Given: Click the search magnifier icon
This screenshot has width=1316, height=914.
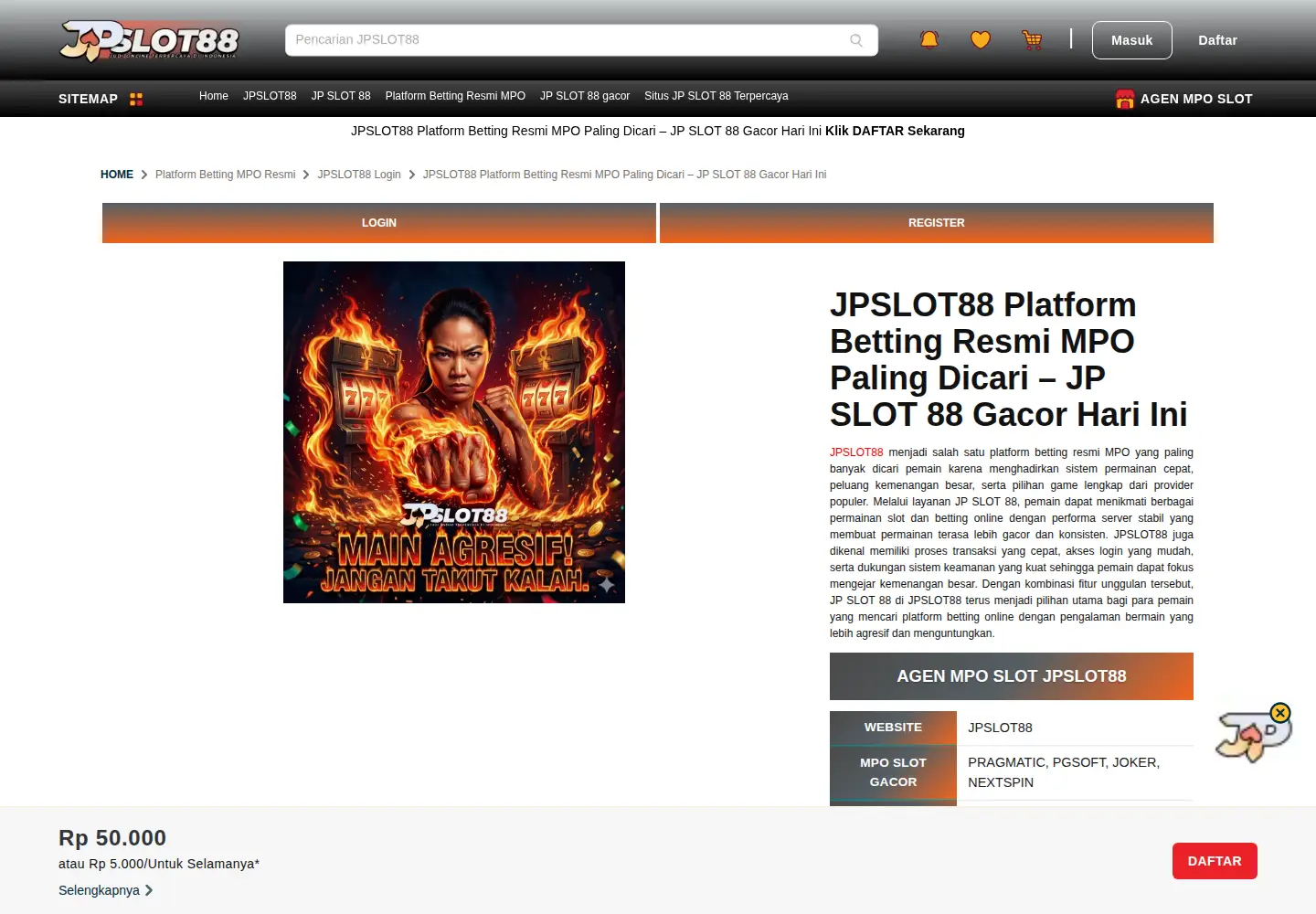Looking at the screenshot, I should pos(856,40).
